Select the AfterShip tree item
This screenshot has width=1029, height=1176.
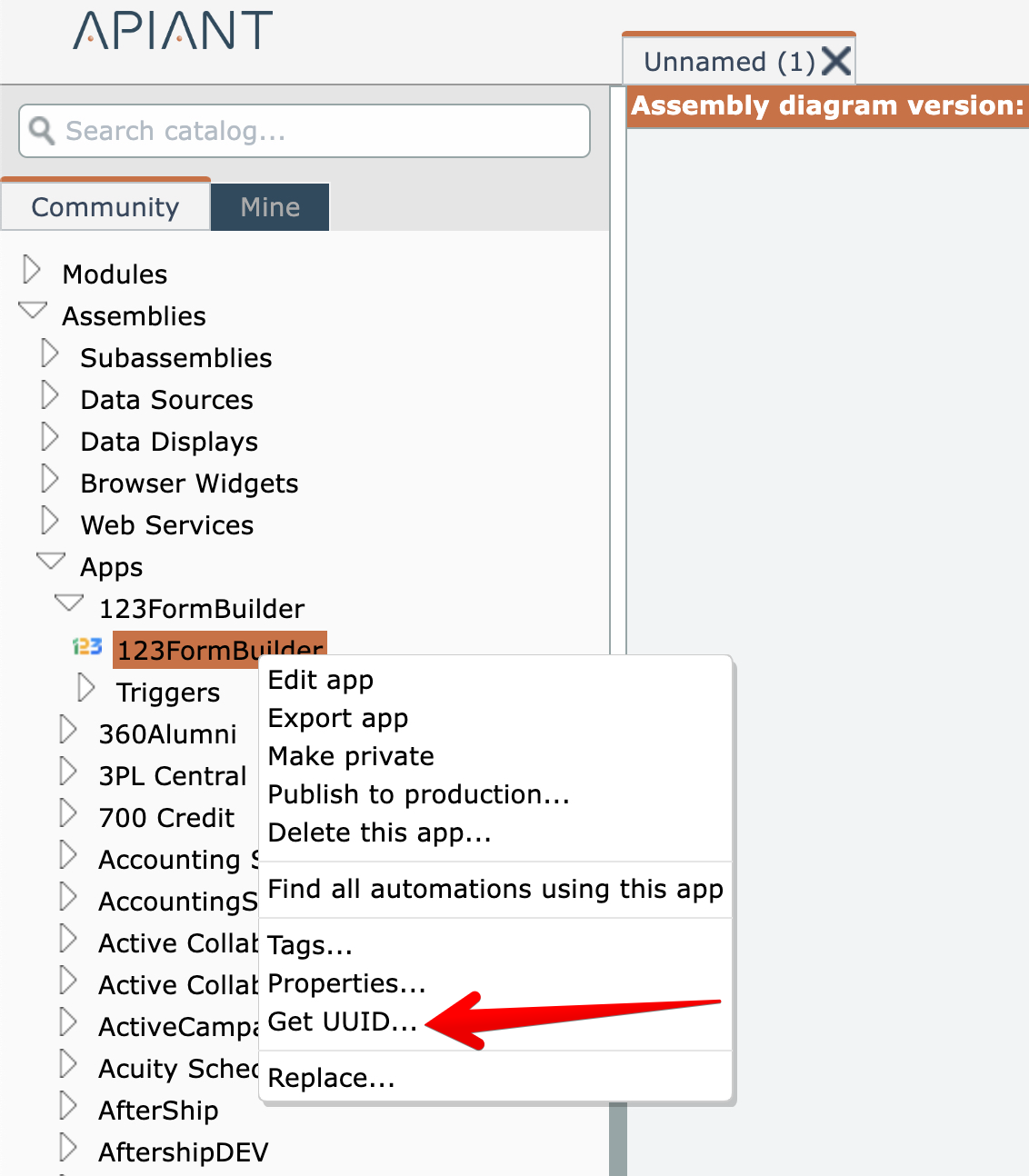(158, 1111)
